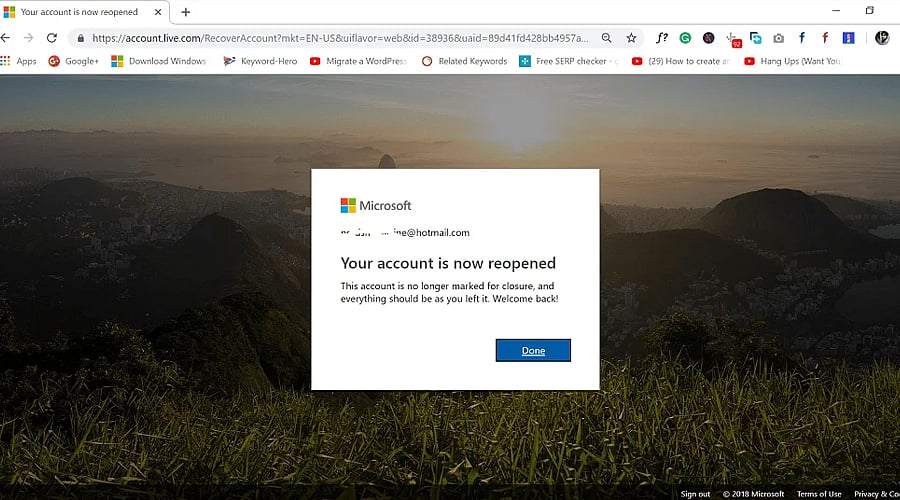
Task: Click the Microsoft logo in the dialog
Action: (376, 206)
